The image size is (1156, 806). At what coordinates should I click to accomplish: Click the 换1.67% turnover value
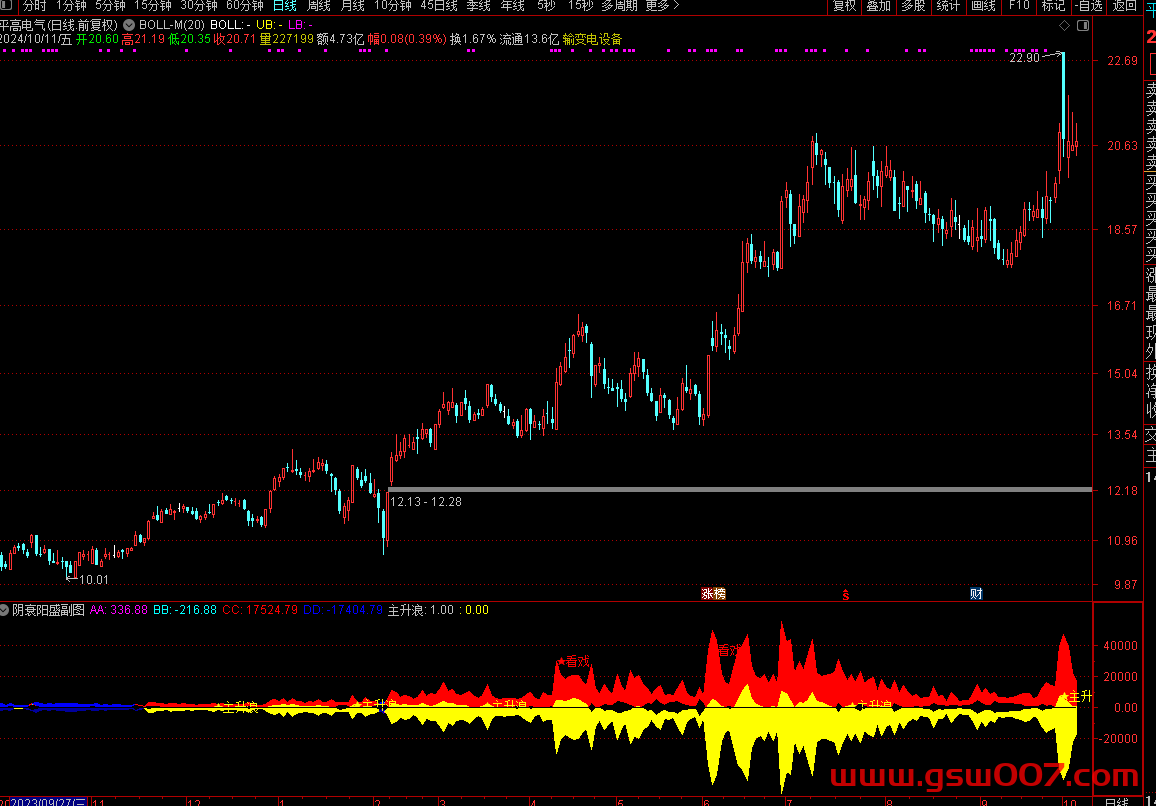473,39
